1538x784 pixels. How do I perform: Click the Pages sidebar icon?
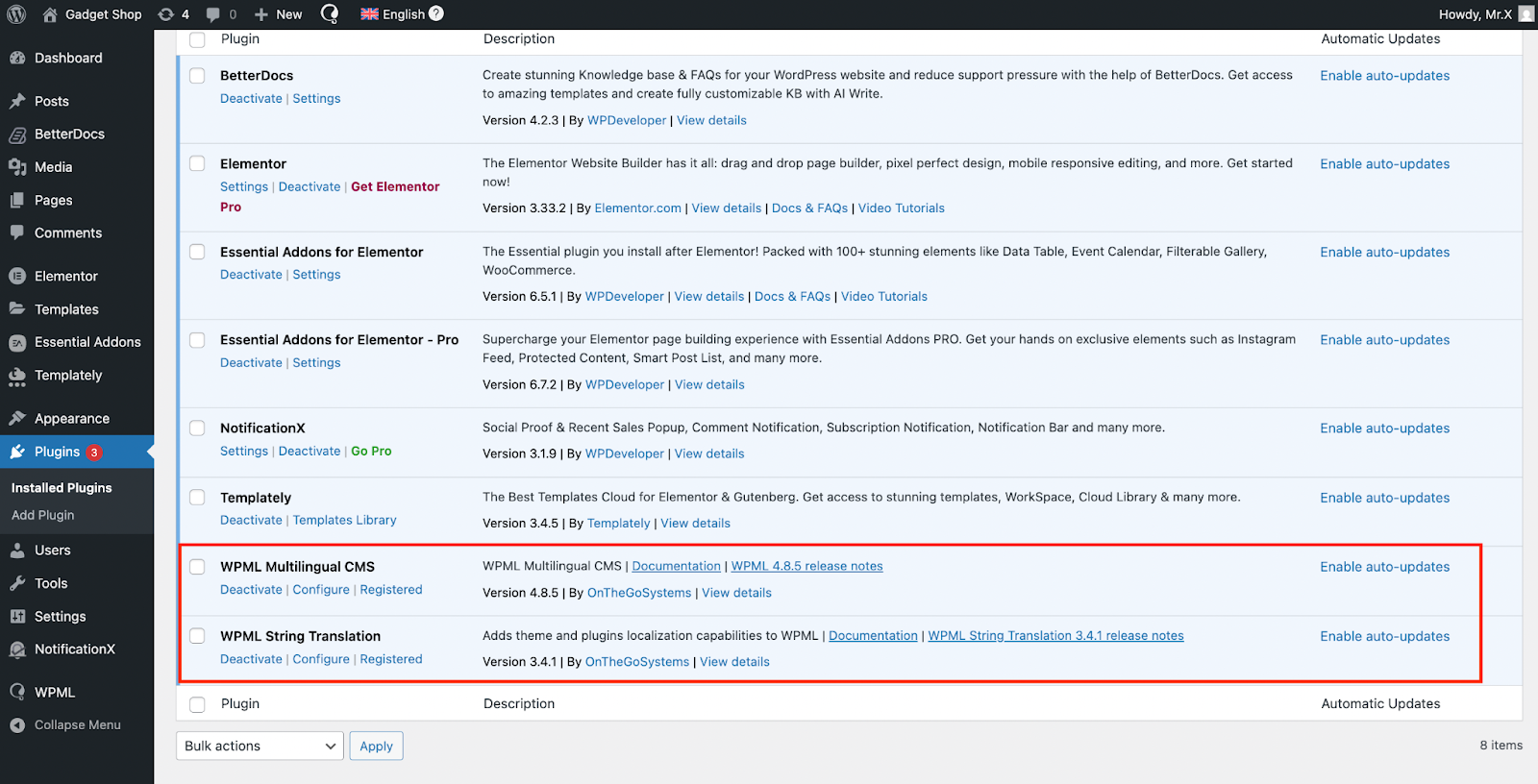[17, 200]
